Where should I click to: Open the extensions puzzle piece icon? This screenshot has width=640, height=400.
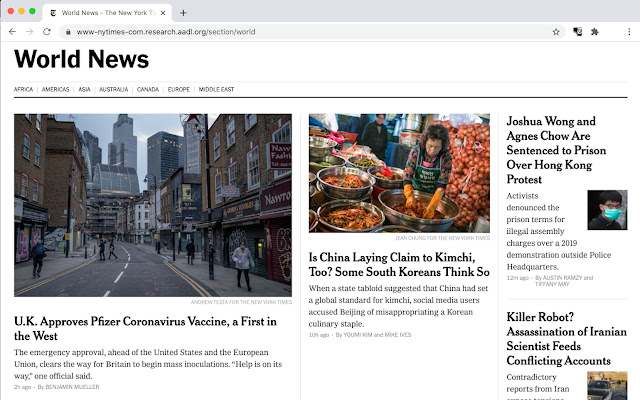tap(595, 32)
